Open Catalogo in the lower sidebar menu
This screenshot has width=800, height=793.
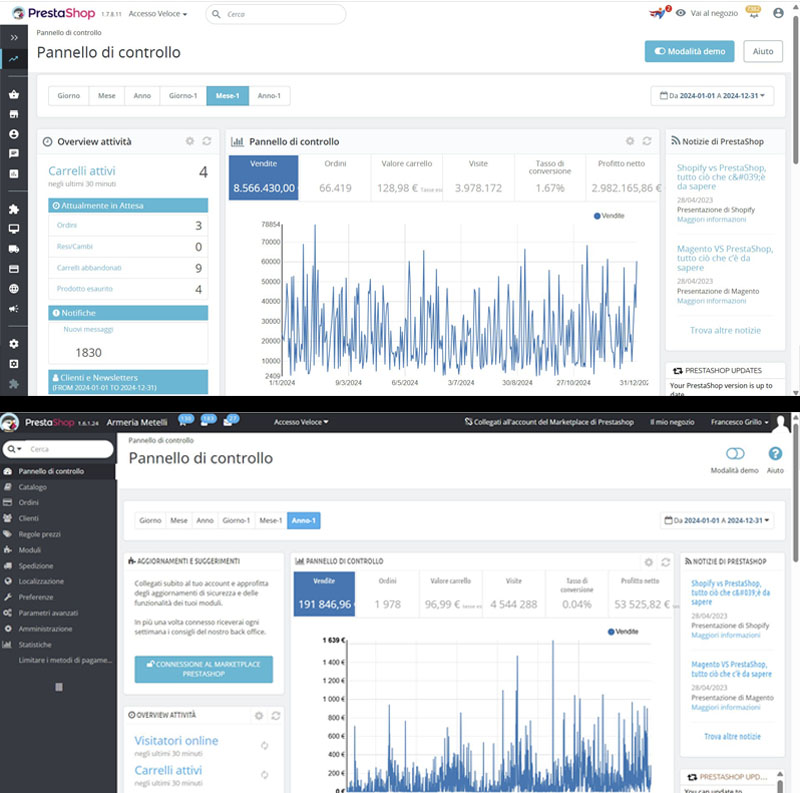coord(32,487)
